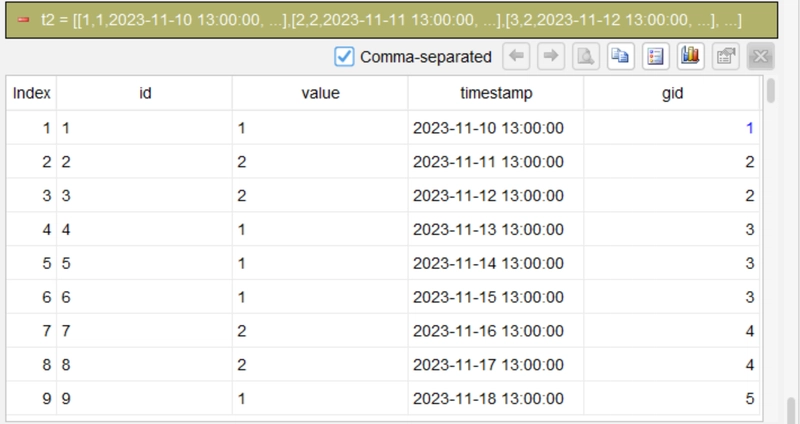This screenshot has width=800, height=424.
Task: Toggle the Comma-separated checkbox
Action: (x=344, y=57)
